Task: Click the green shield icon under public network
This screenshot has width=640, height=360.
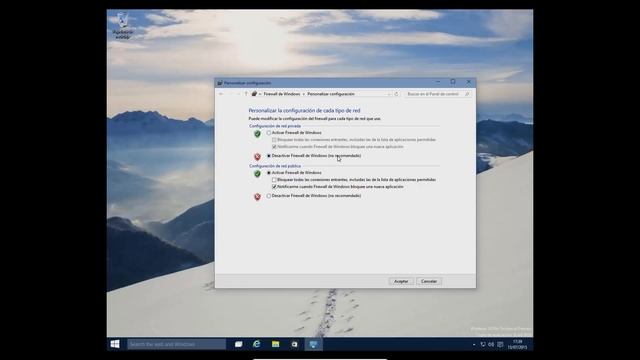Action: (257, 174)
